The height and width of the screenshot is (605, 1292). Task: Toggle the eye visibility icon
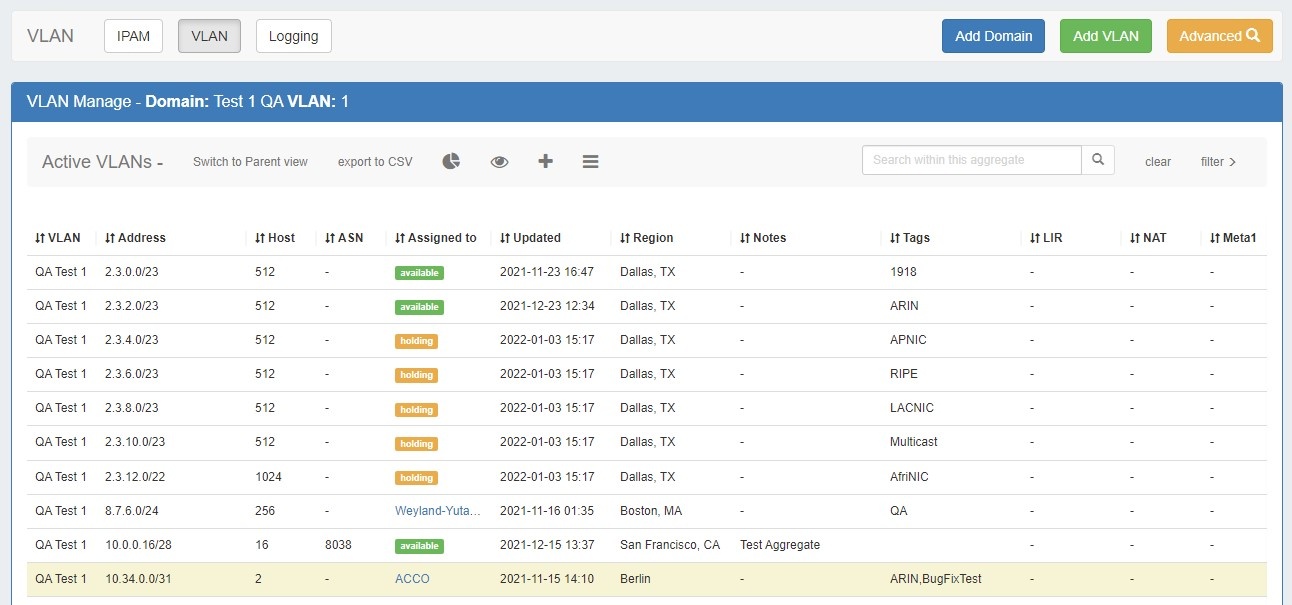(x=499, y=161)
